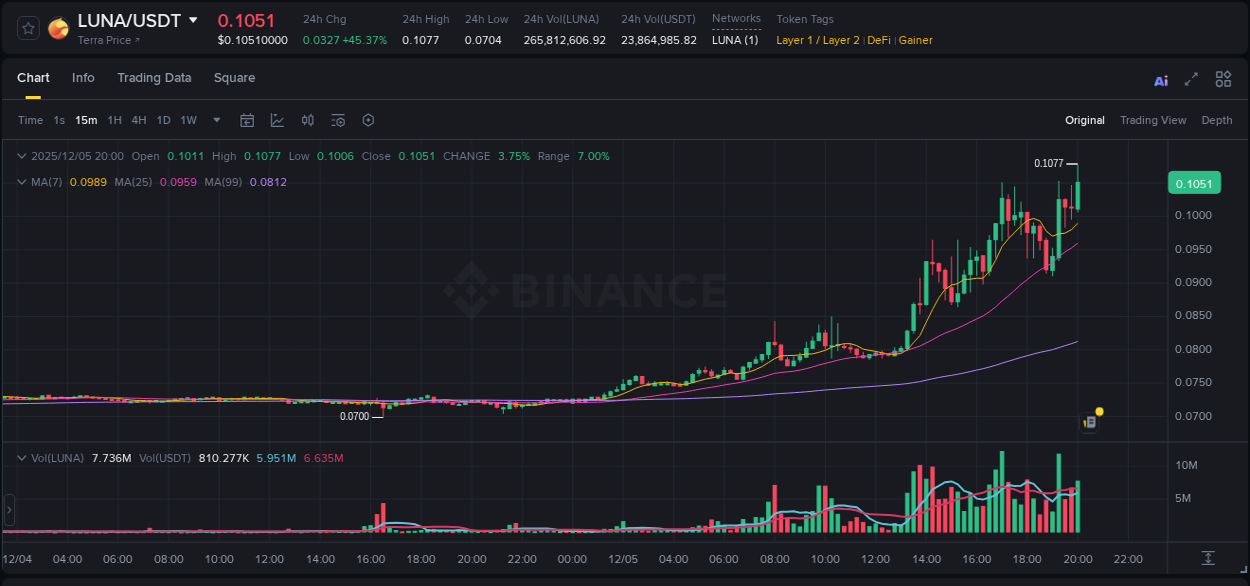Open the date range calendar icon
Screen dimensions: 1250x586
coord(247,120)
